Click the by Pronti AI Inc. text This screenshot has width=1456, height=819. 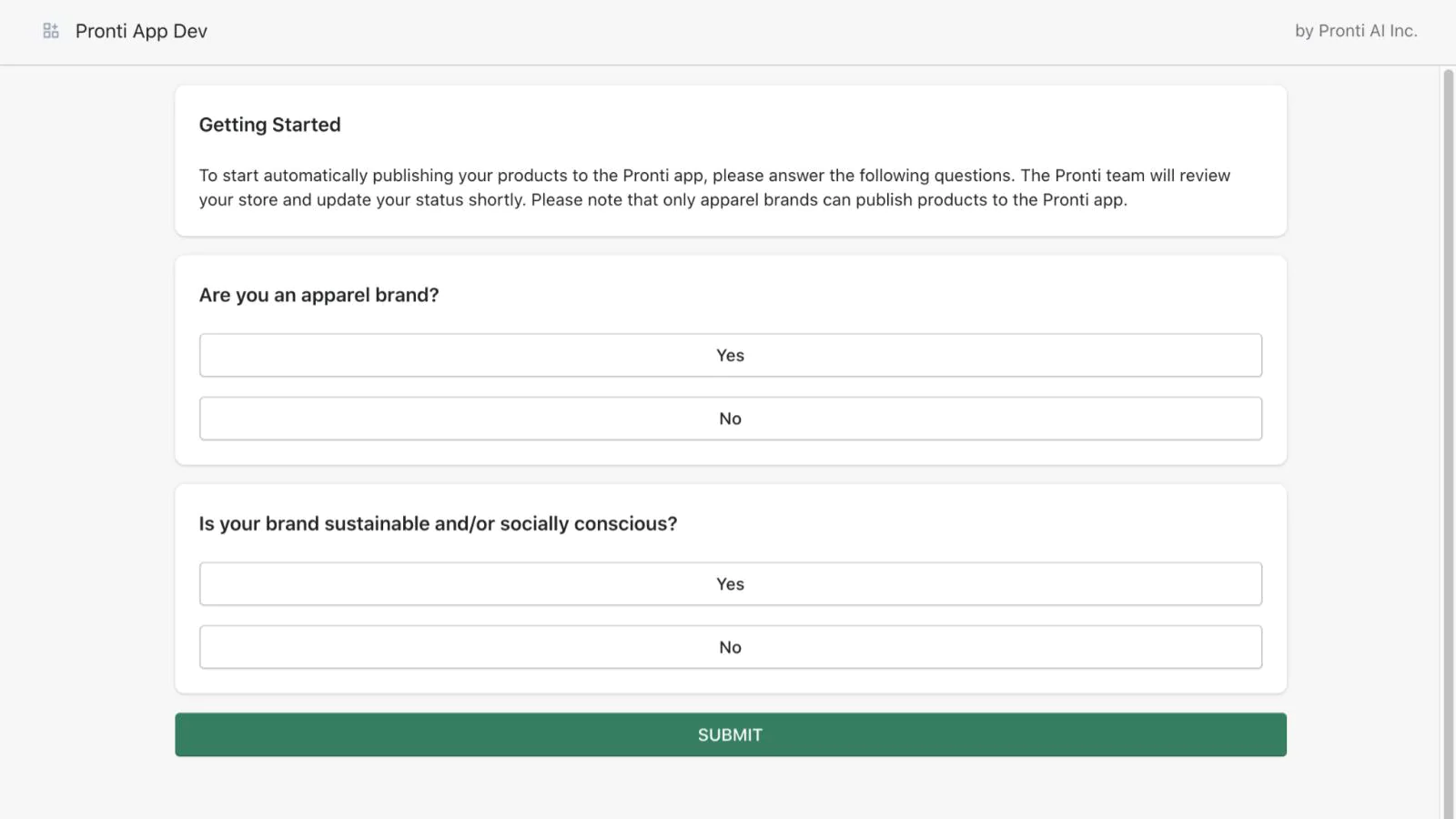point(1355,31)
